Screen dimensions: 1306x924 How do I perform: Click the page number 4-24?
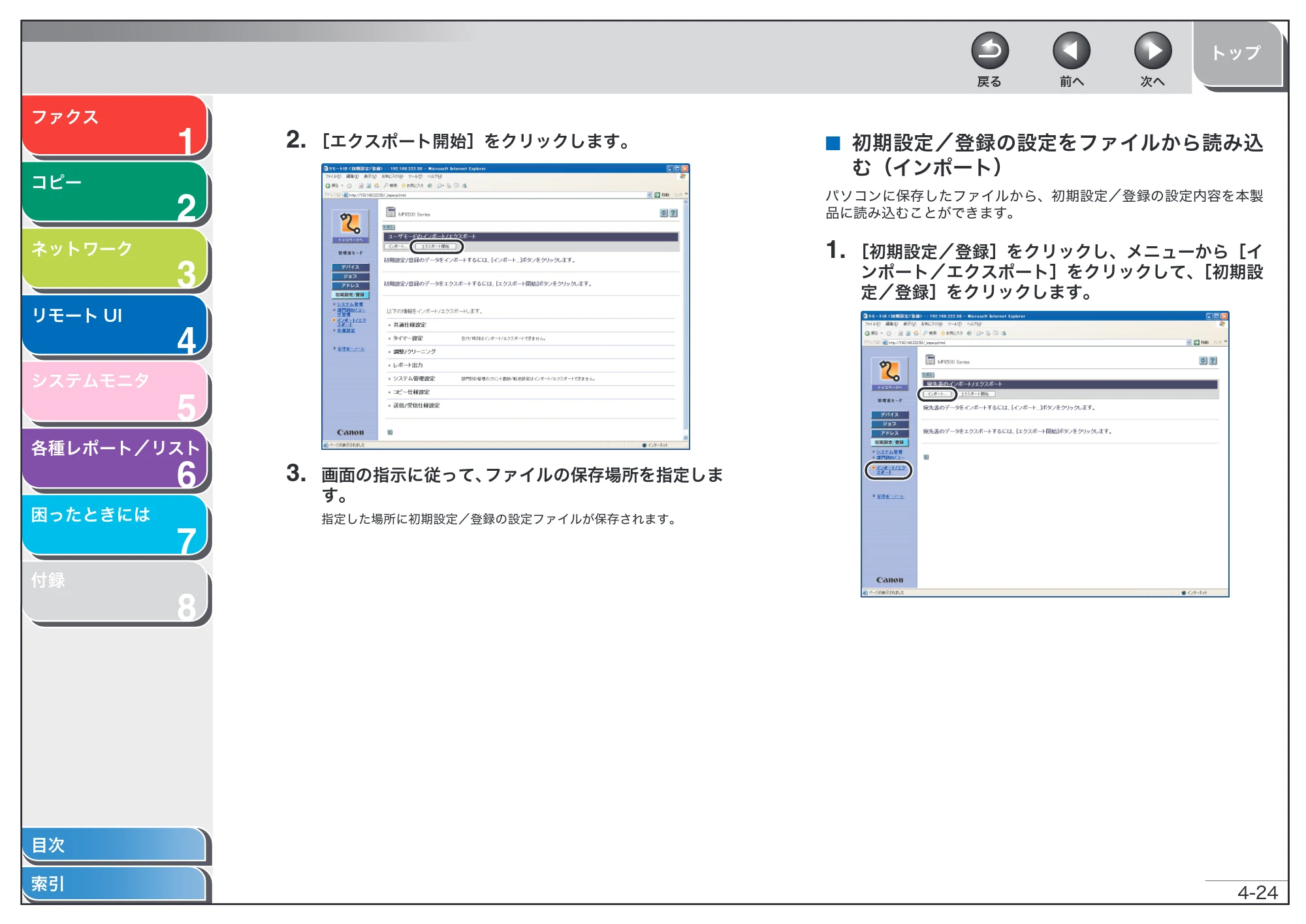tap(1258, 893)
